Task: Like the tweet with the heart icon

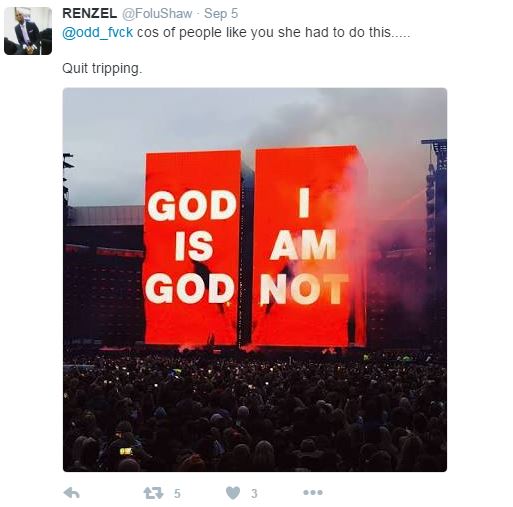Action: [x=233, y=493]
